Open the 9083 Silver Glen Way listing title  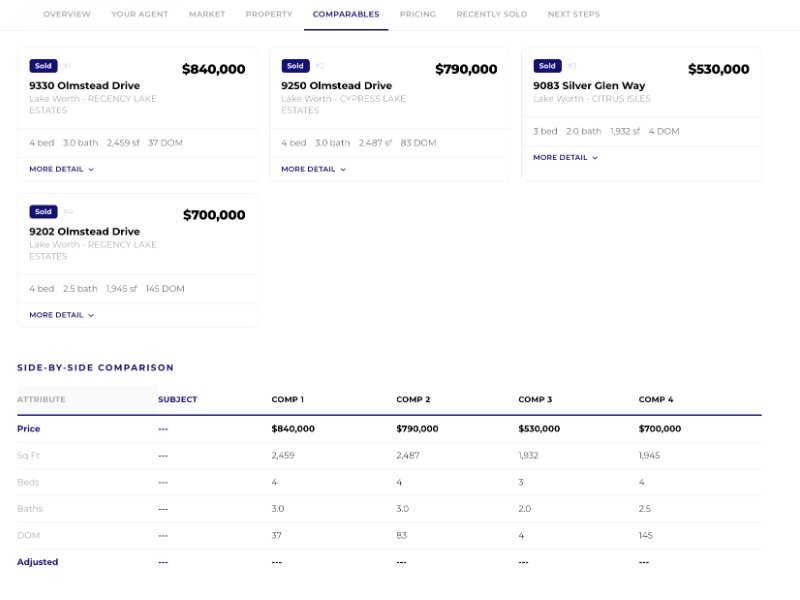click(x=589, y=86)
